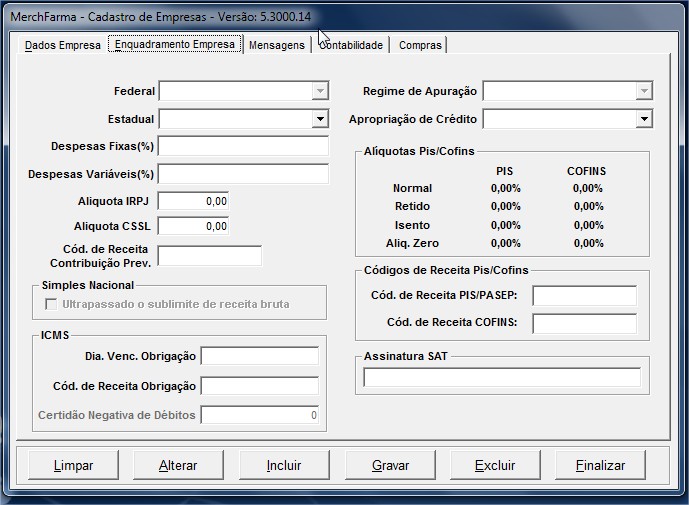Open the Mensagens tab
The height and width of the screenshot is (505, 689).
pyautogui.click(x=276, y=45)
